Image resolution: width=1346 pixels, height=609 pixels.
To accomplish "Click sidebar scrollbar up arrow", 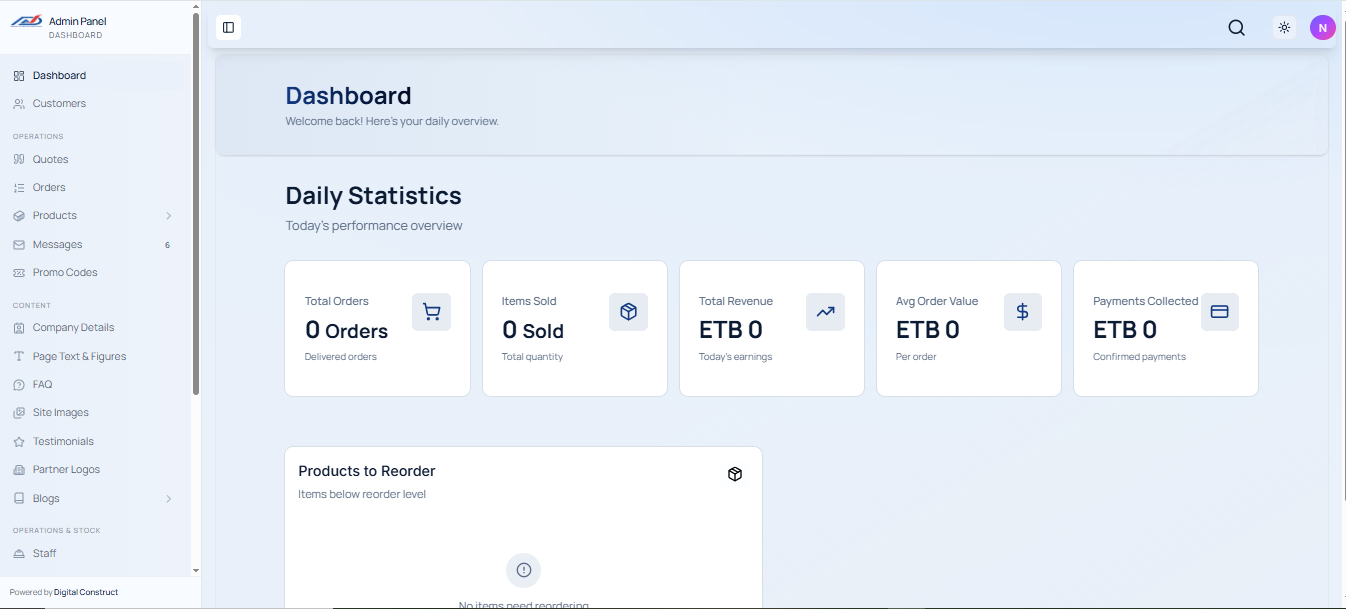I will 196,7.
